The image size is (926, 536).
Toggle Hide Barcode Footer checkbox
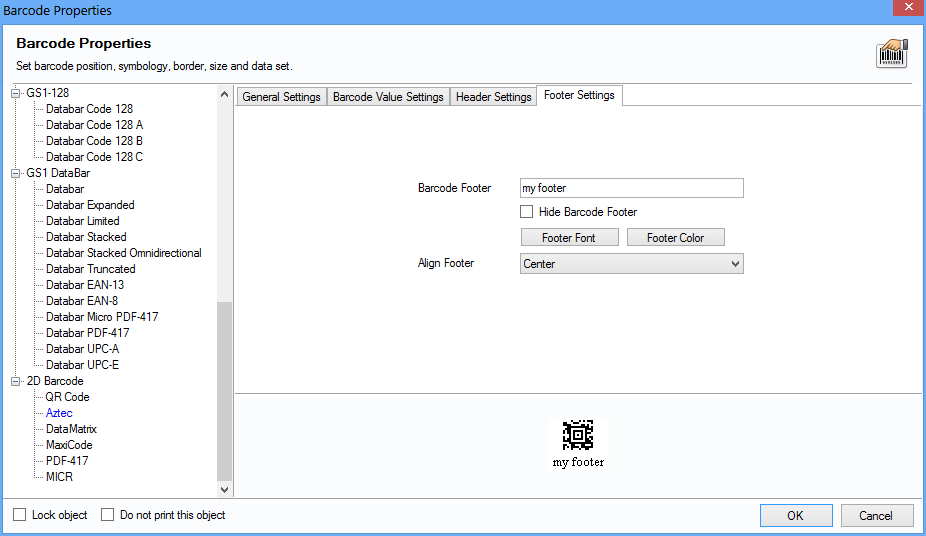[526, 211]
